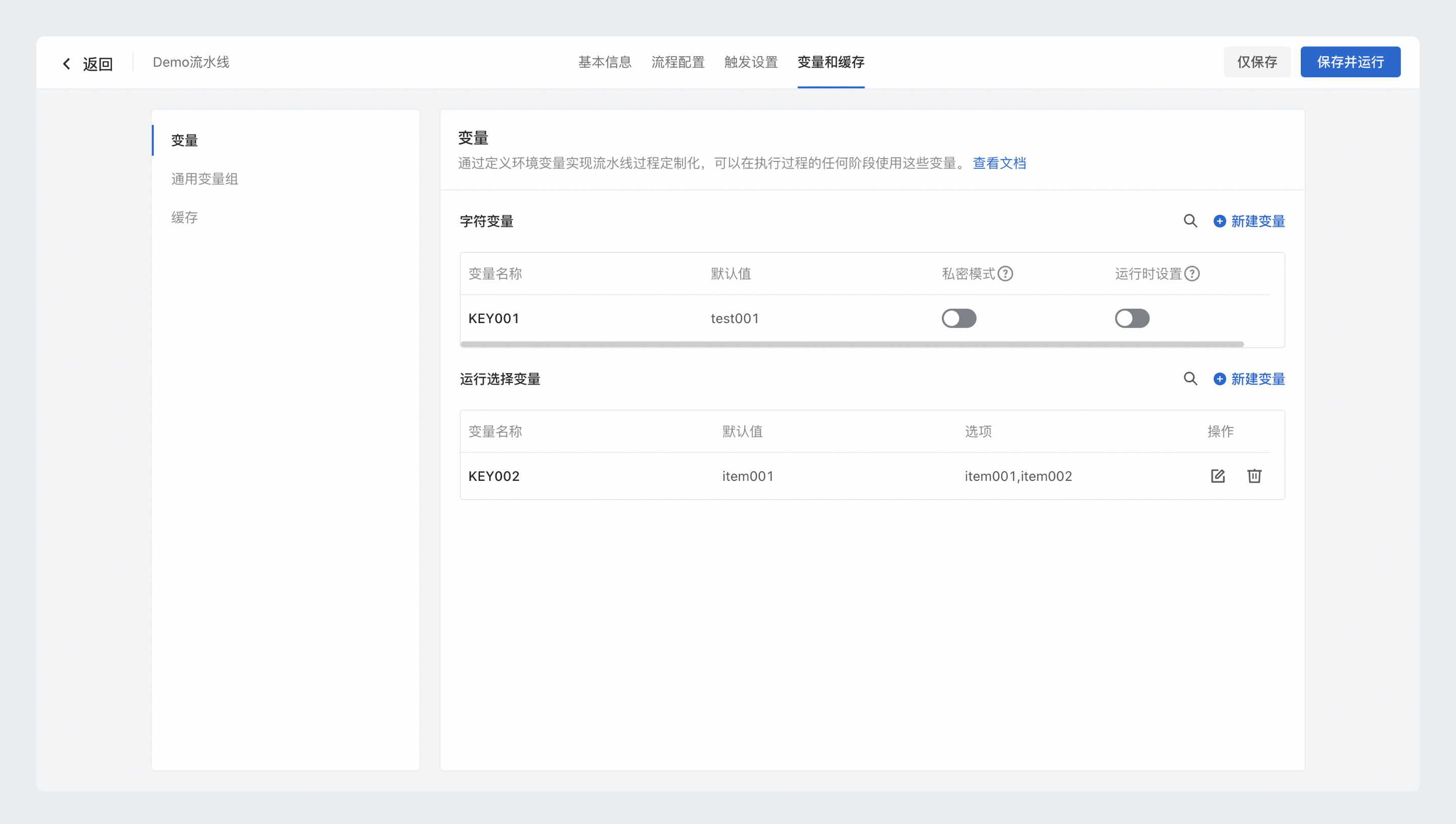The width and height of the screenshot is (1456, 824).
Task: Enable 运行时设置 for KEY001
Action: (x=1132, y=318)
